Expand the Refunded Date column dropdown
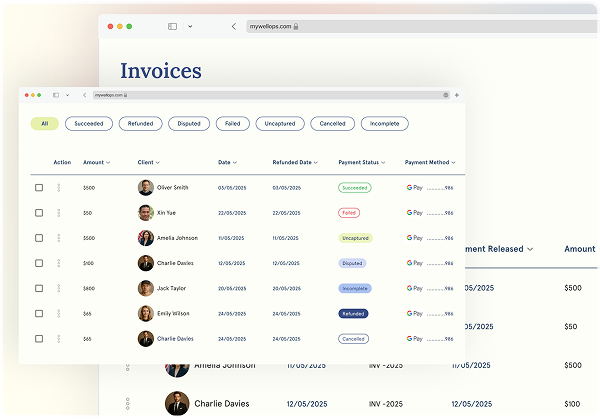Viewport: 600px width, 419px height. 315,162
